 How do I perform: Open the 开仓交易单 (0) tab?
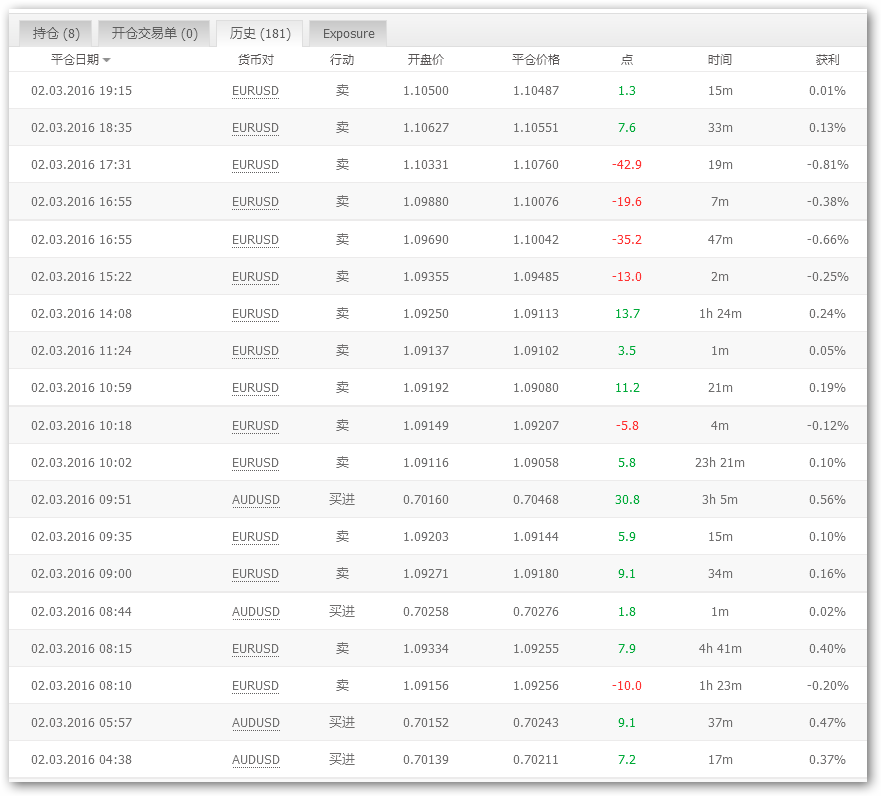click(x=155, y=34)
